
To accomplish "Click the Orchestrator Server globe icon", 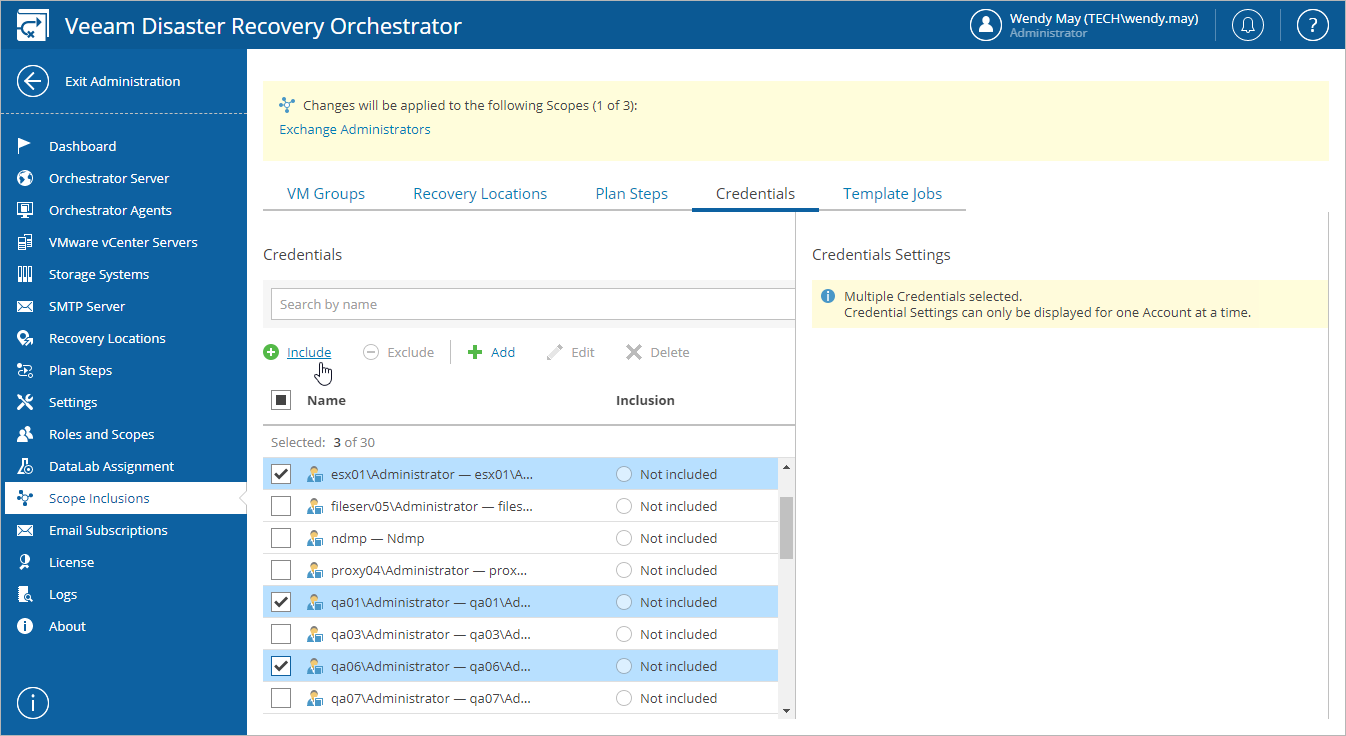I will (x=26, y=178).
